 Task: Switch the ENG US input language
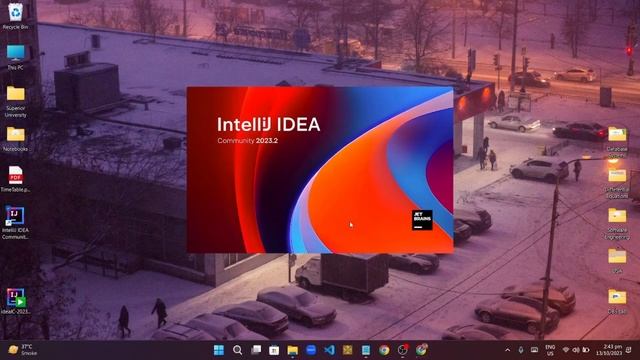[x=550, y=350]
